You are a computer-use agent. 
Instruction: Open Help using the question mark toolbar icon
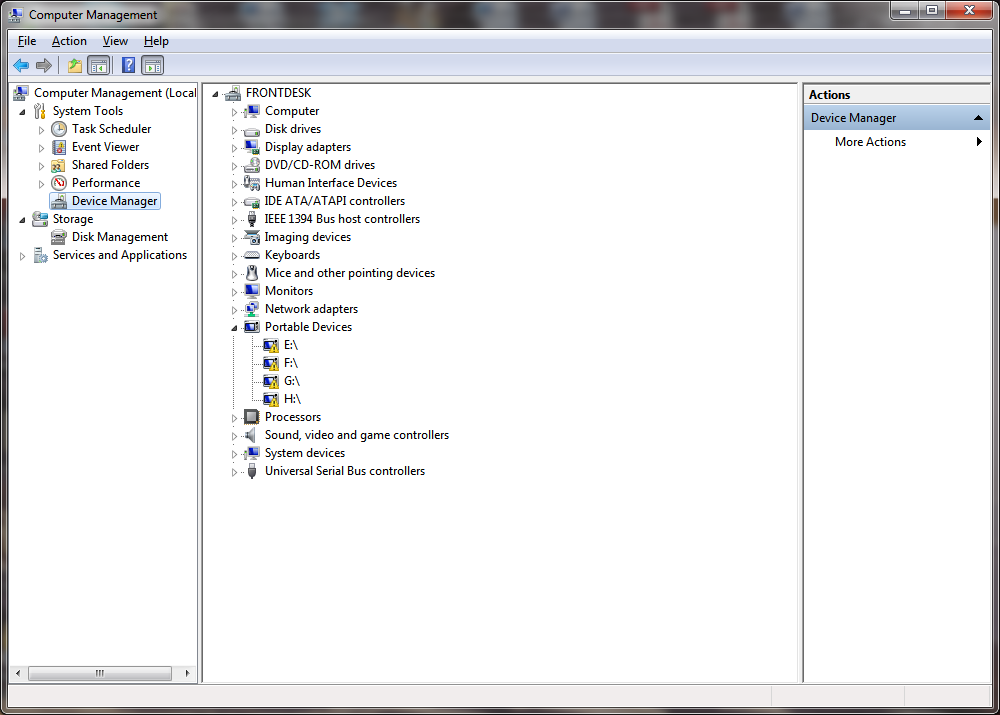click(x=127, y=64)
